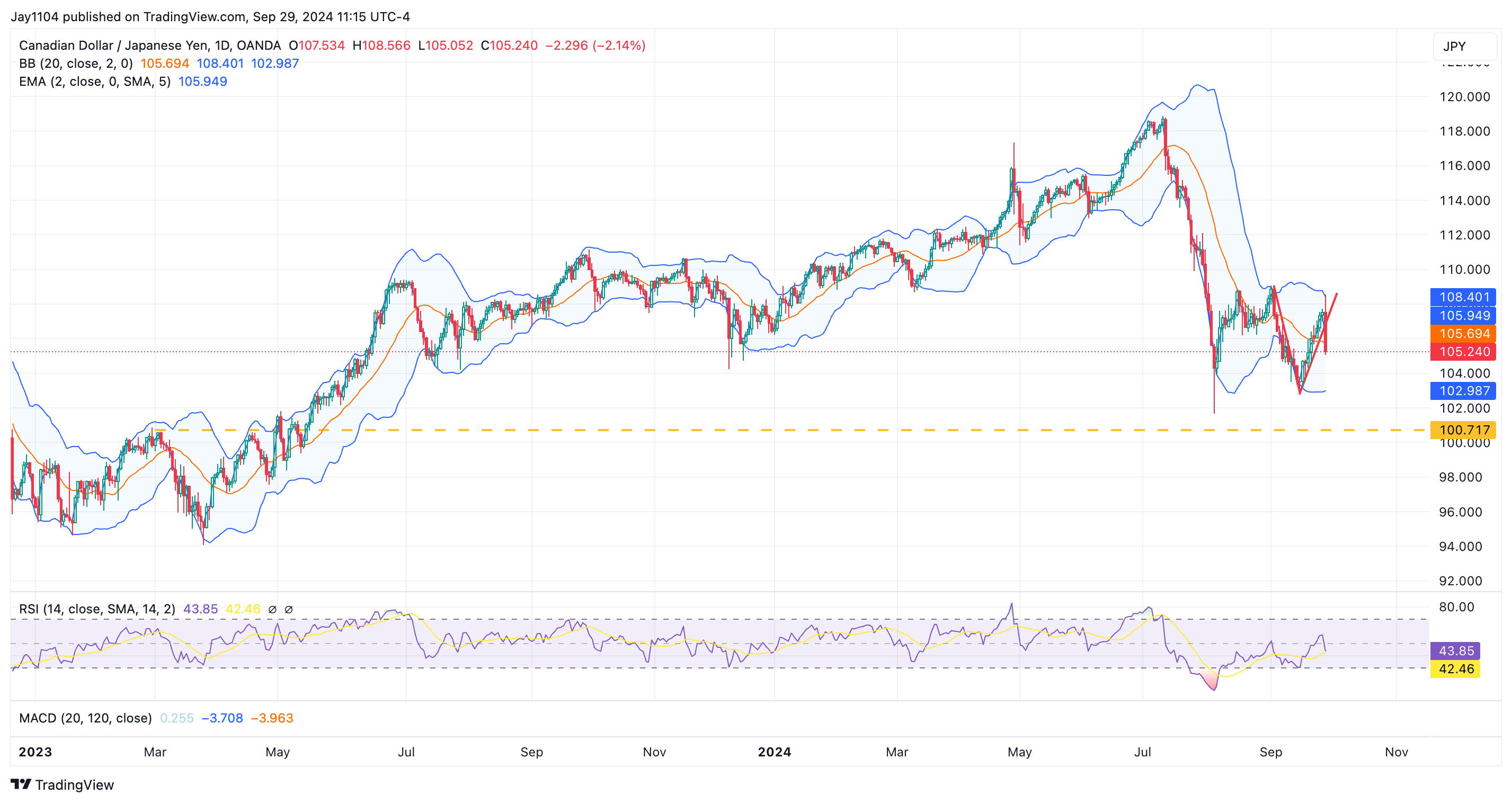1512x803 pixels.
Task: Click the 80.00 RSI axis label
Action: [x=1456, y=606]
